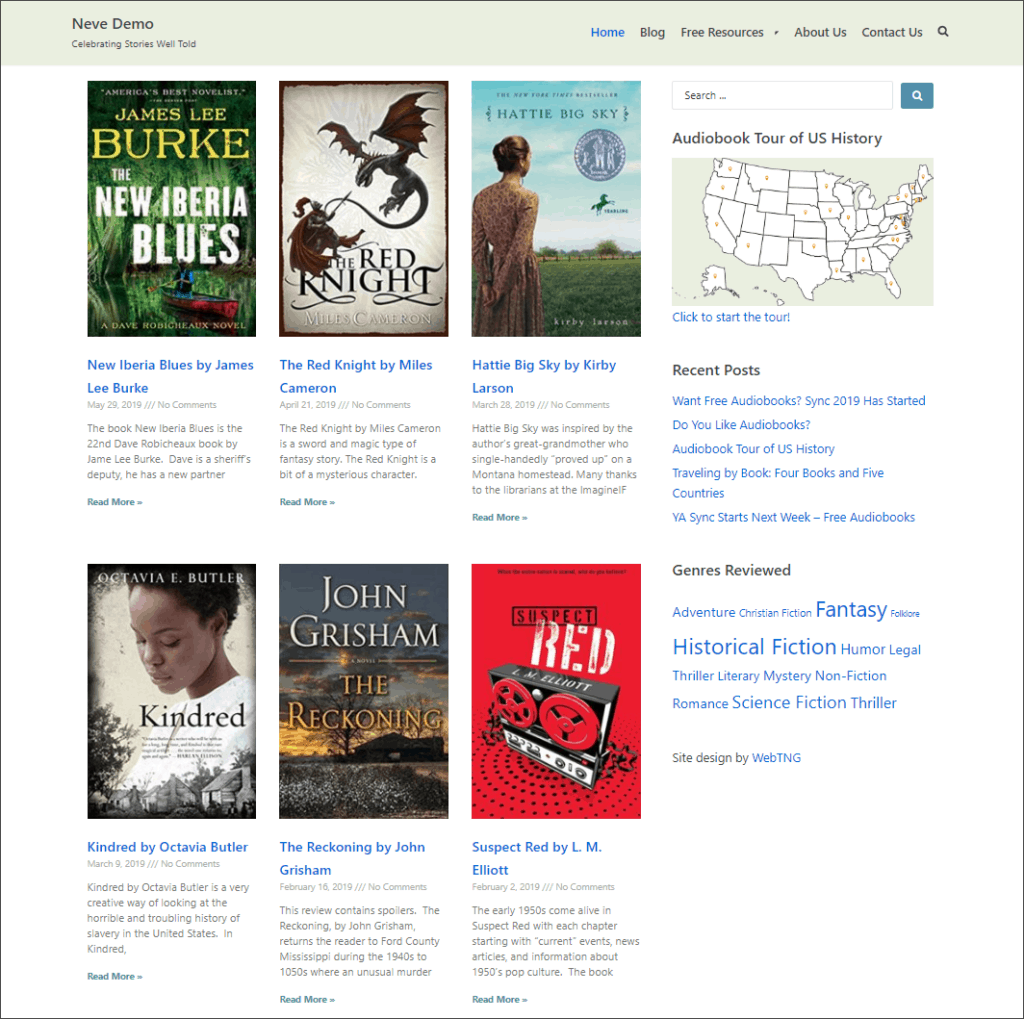Open 'Traveling by Book' recent post

(778, 483)
